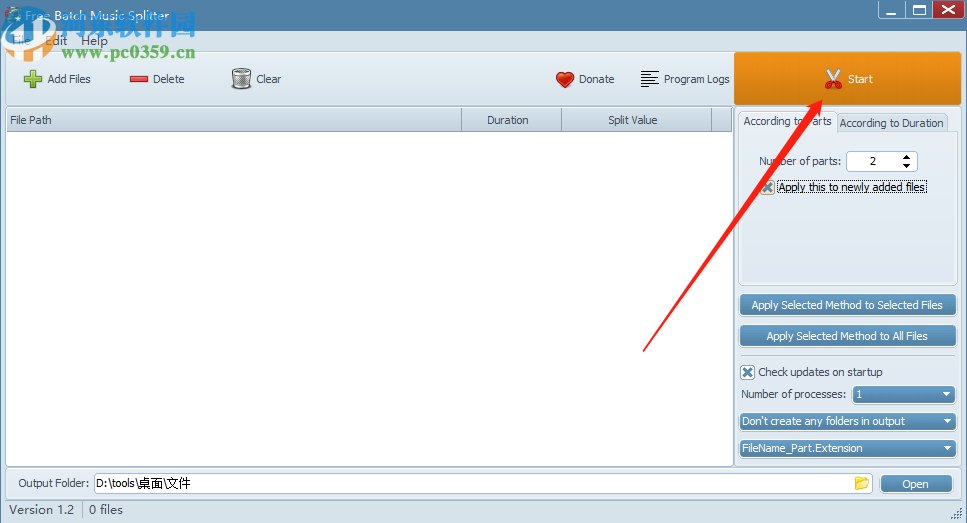Click the red heart Donate icon

(x=565, y=80)
